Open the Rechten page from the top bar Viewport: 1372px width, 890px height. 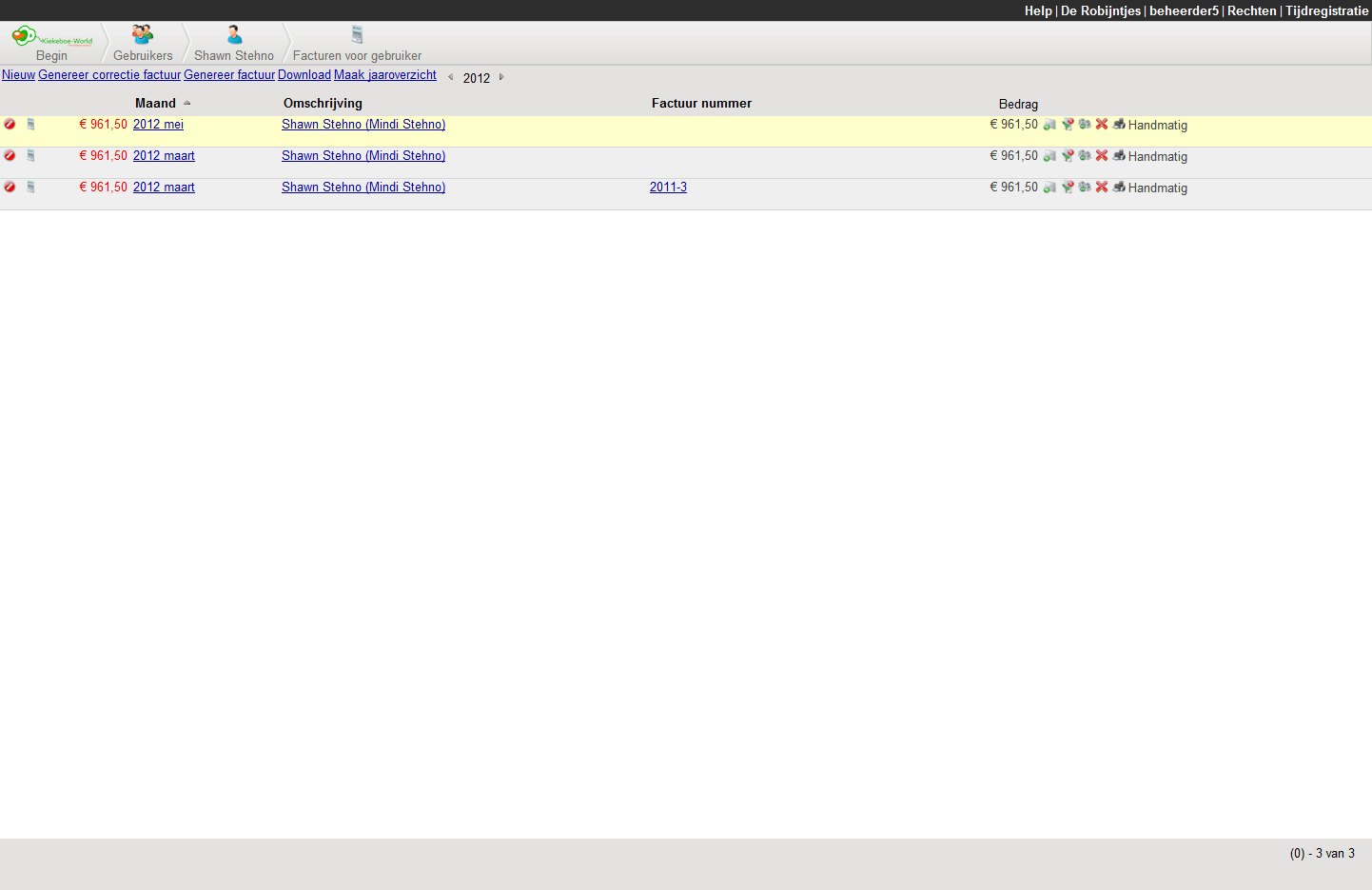tap(1251, 10)
